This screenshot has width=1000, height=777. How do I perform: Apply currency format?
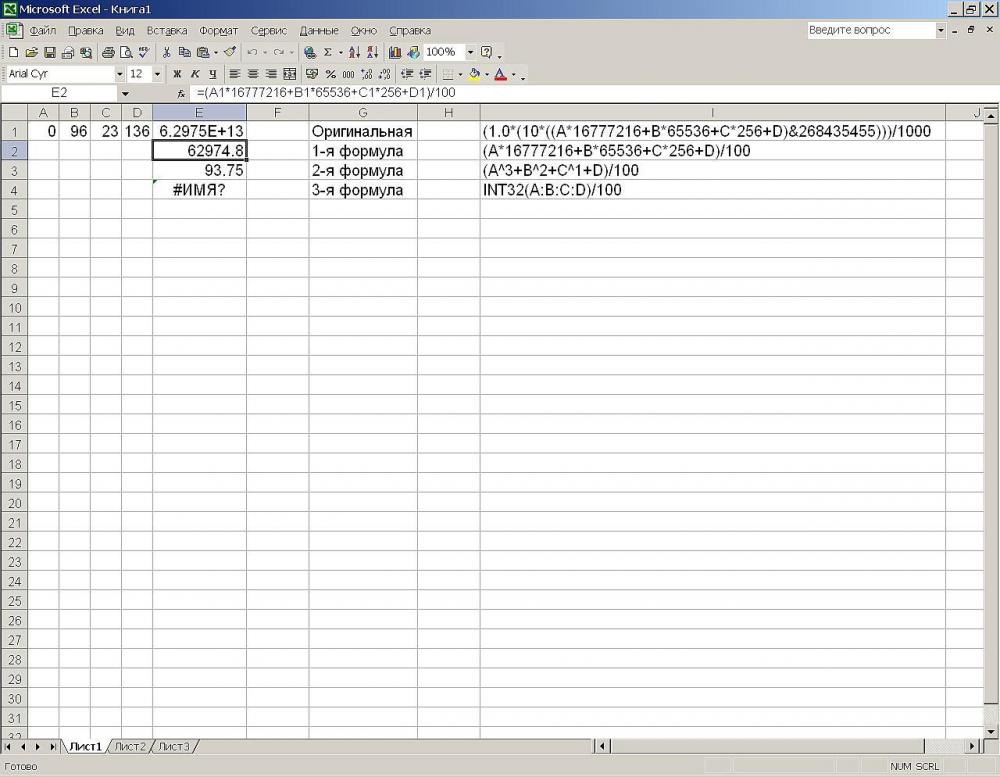(x=312, y=74)
